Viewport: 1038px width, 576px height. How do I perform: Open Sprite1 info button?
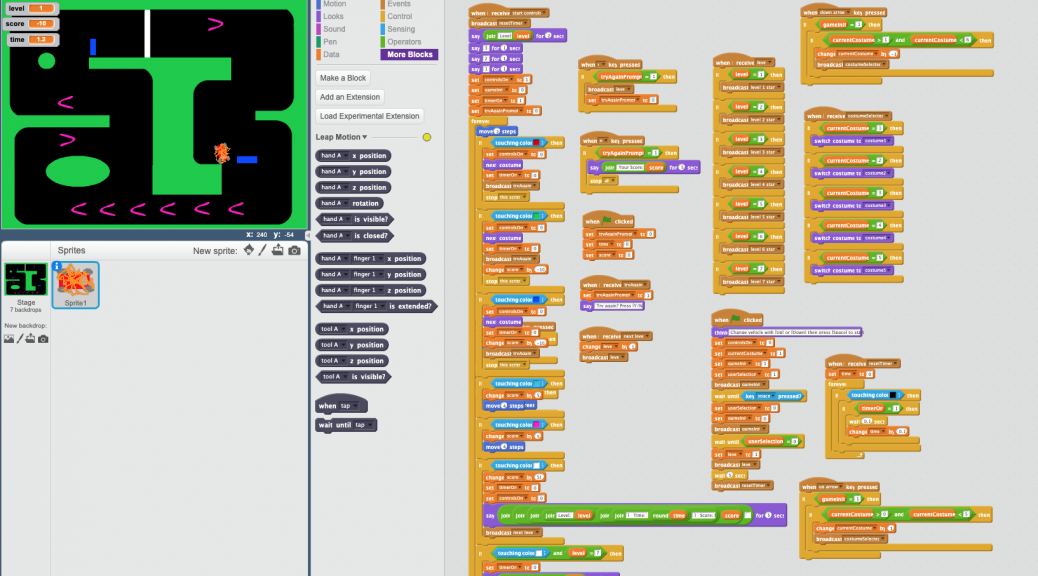point(57,267)
